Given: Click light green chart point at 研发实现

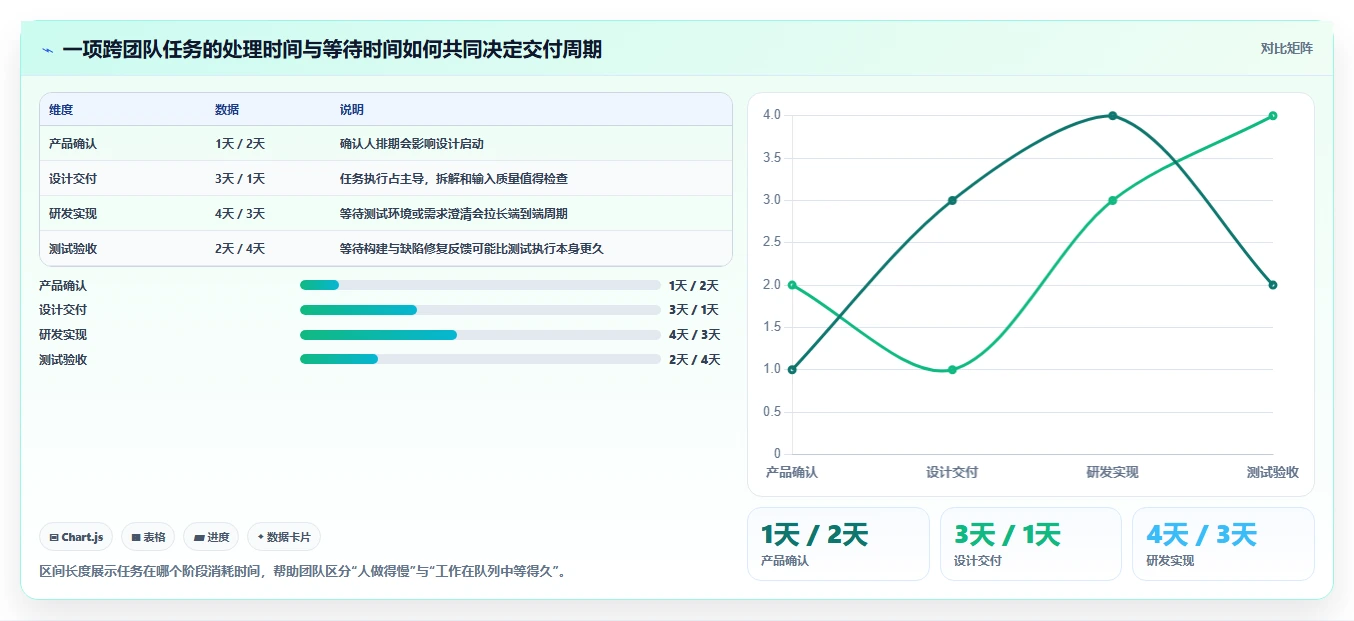Looking at the screenshot, I should 1112,200.
